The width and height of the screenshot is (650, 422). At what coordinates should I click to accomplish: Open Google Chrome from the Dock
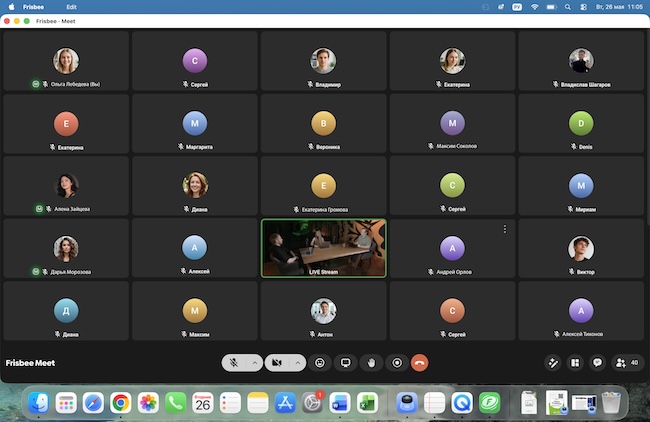click(x=121, y=403)
